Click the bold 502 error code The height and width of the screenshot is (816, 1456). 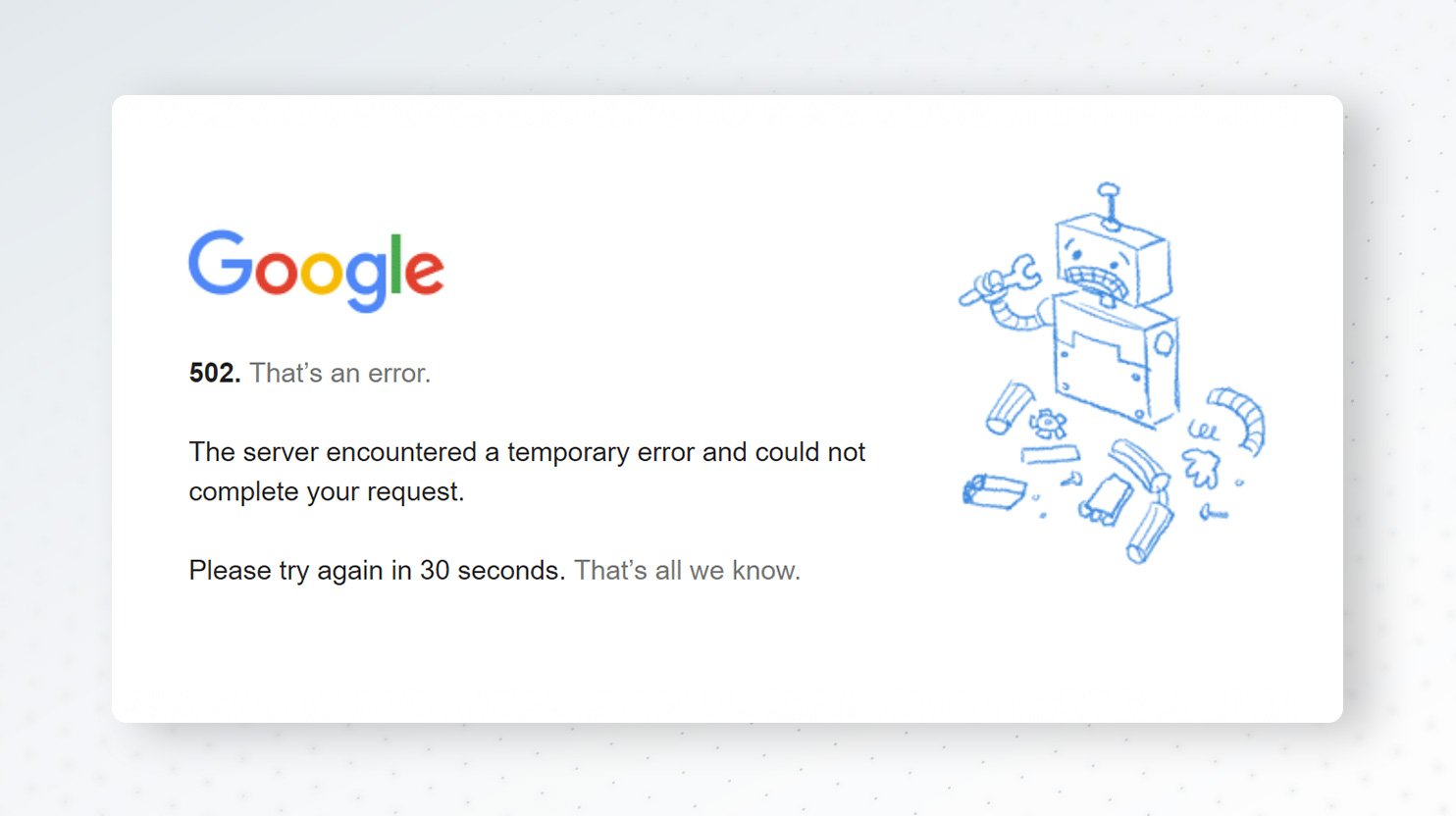215,373
